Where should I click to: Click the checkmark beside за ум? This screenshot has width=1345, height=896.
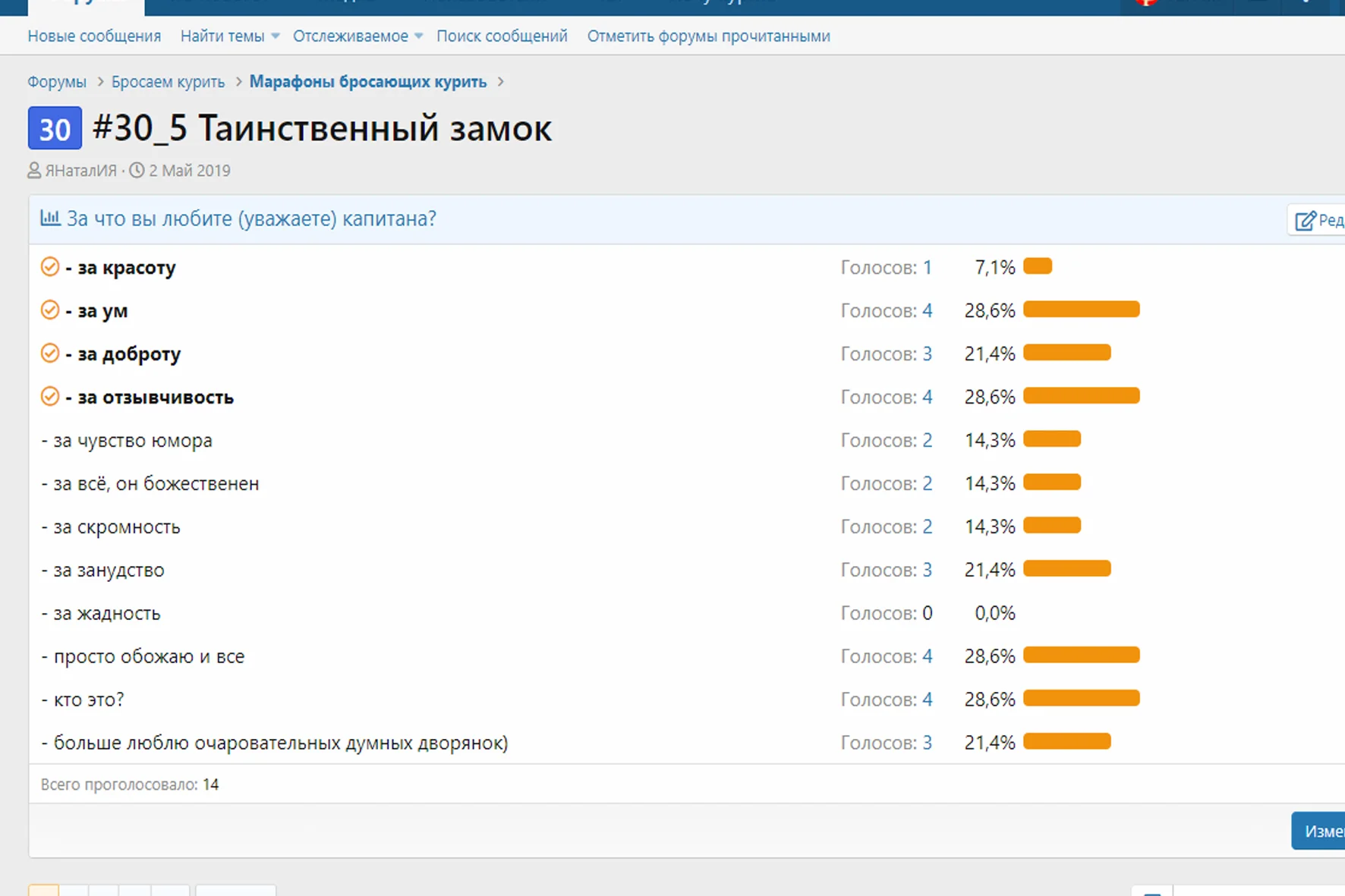click(x=50, y=310)
